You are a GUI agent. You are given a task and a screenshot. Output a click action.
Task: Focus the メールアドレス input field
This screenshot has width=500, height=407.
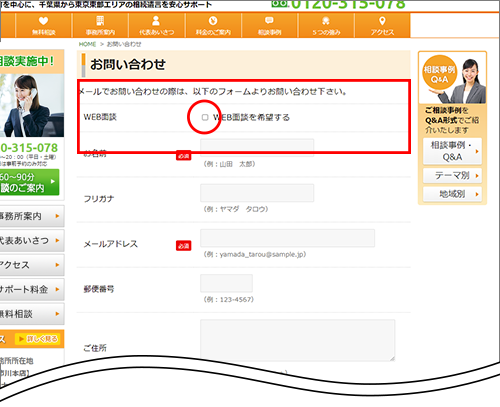(x=287, y=238)
